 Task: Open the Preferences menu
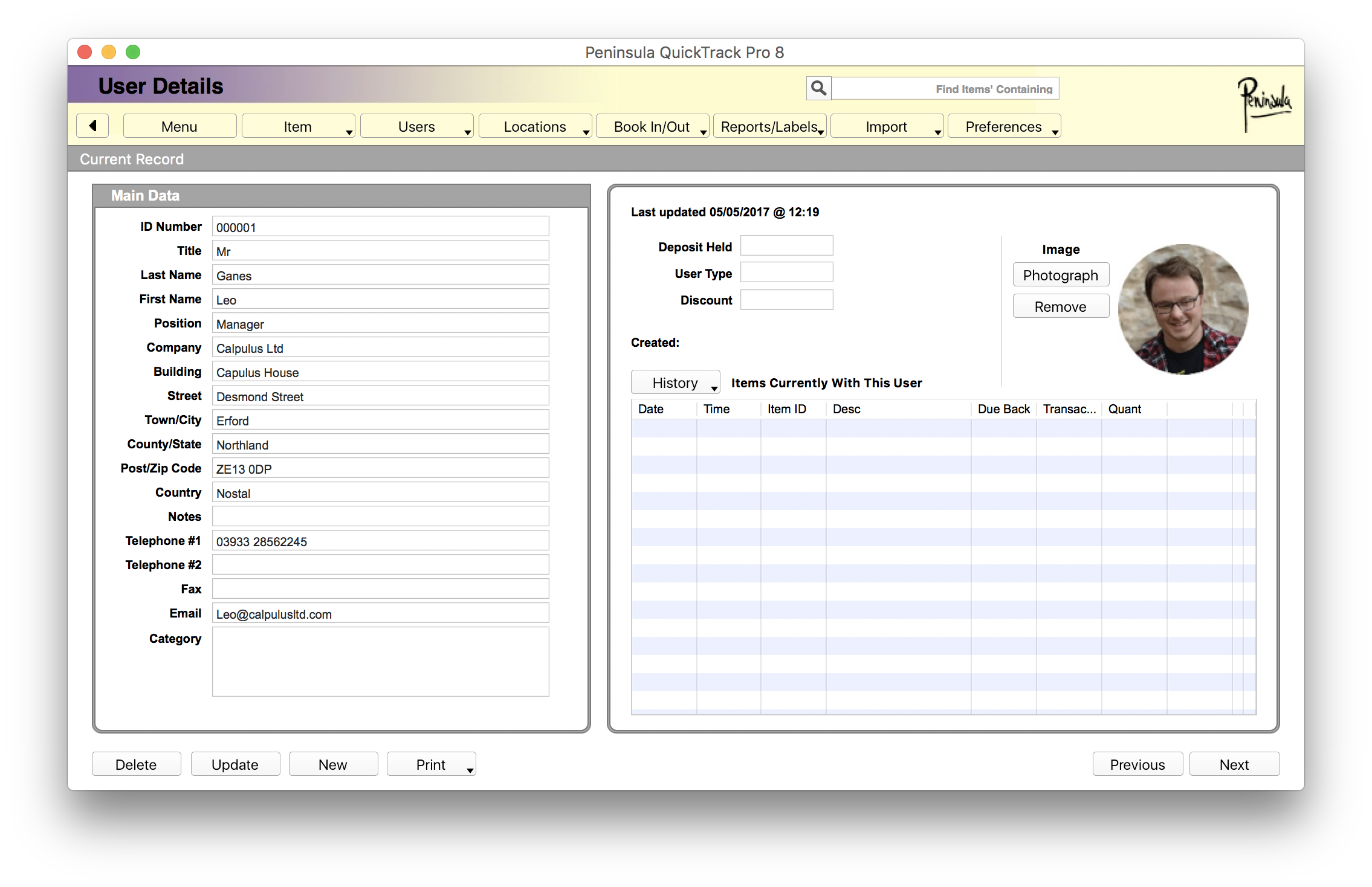pos(1004,126)
